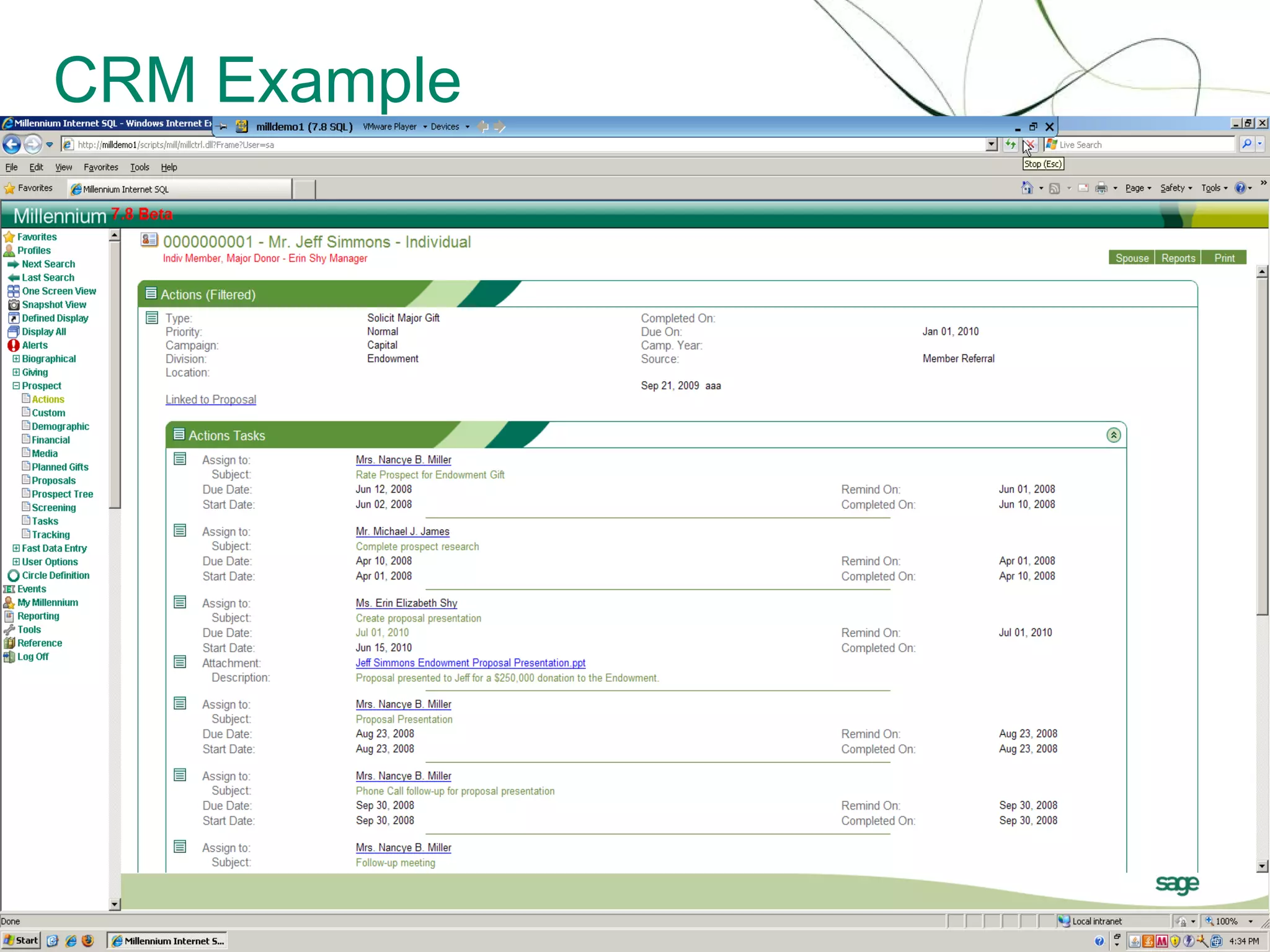
Task: Collapse the Prospect tree node
Action: (16, 386)
